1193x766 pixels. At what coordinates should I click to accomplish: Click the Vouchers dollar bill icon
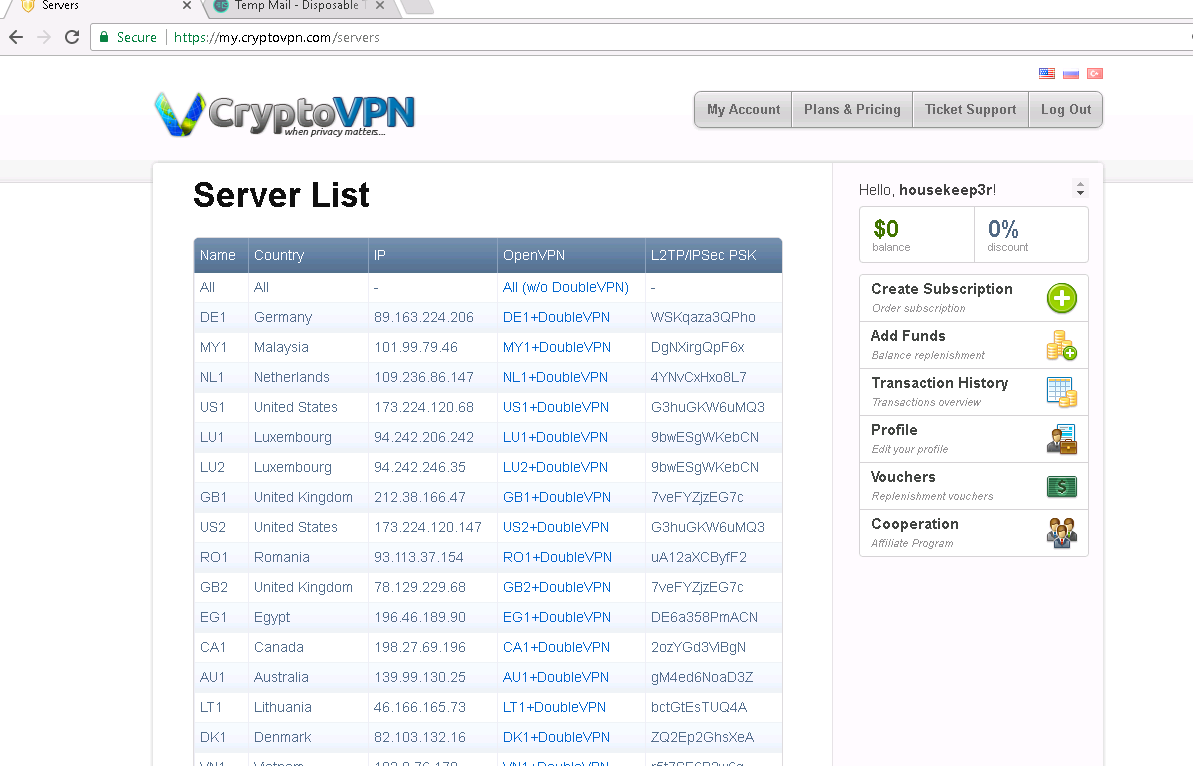[x=1061, y=486]
